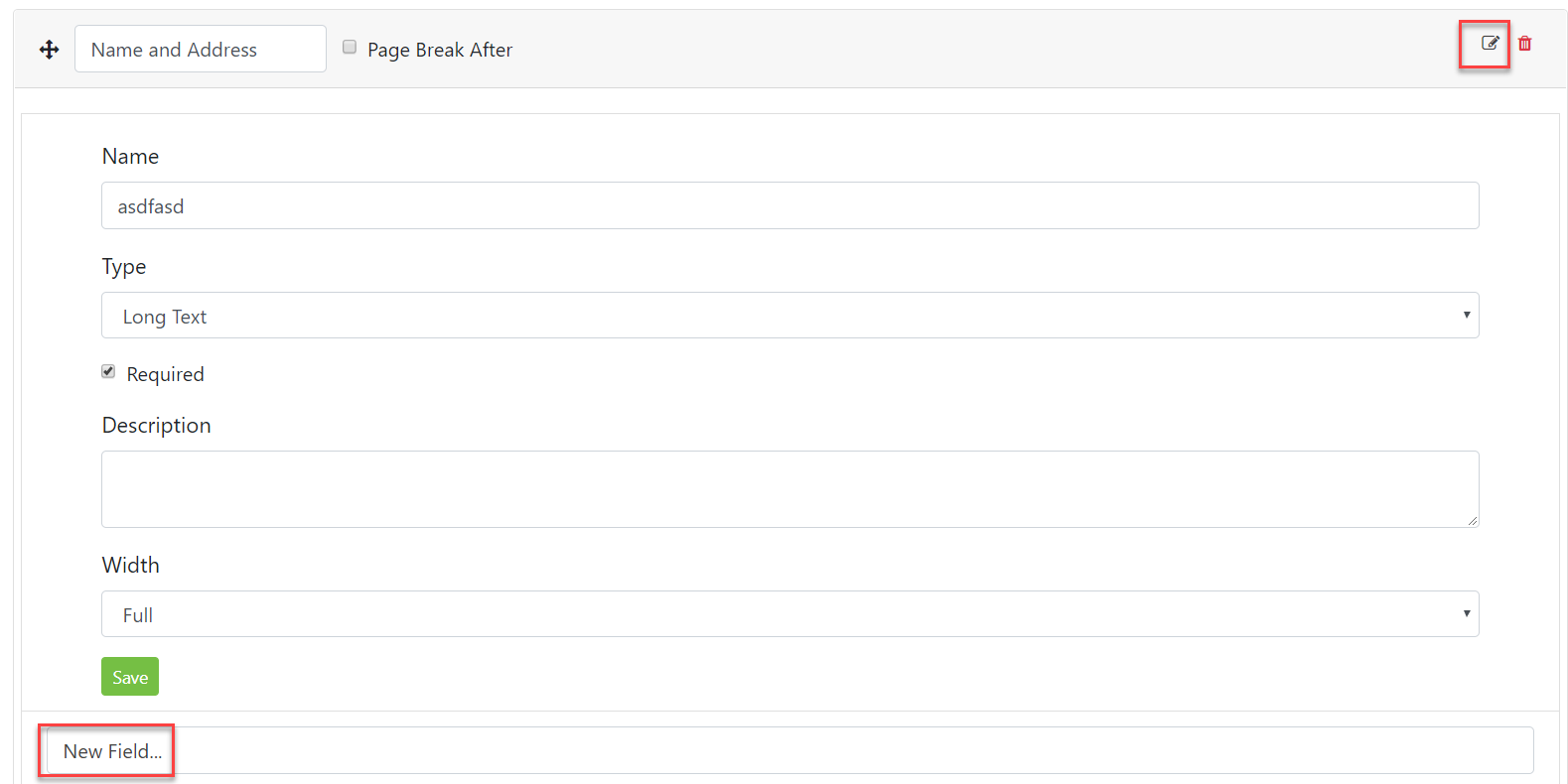Click the arrow of the Type select
This screenshot has height=784, width=1568.
[1466, 315]
